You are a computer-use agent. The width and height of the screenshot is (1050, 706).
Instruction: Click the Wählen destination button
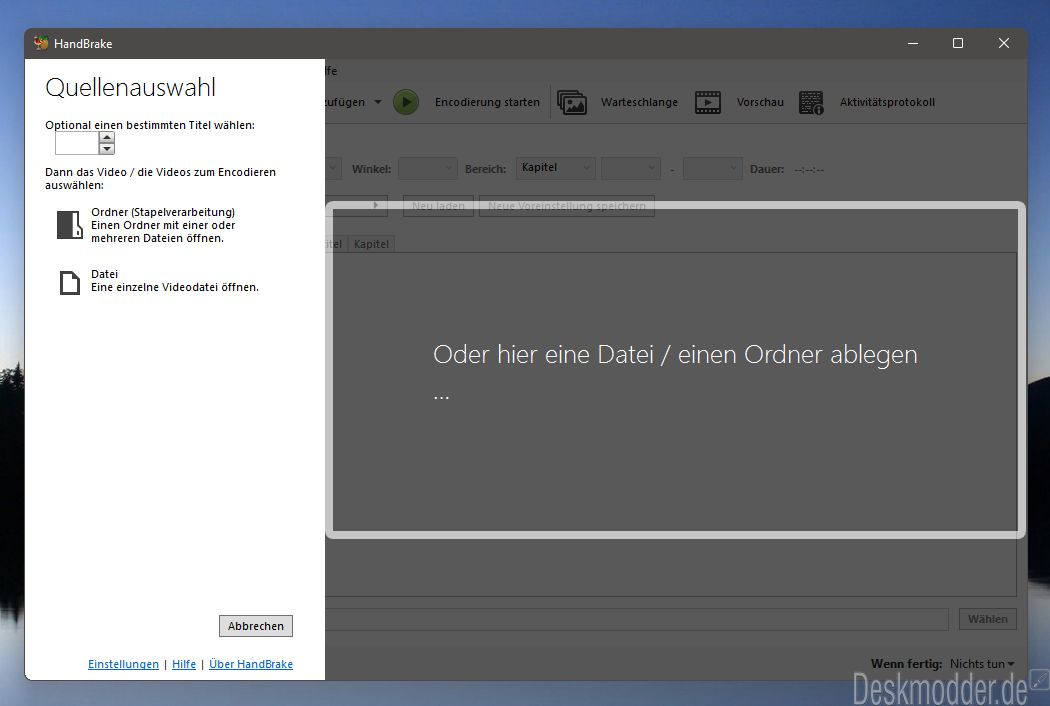click(x=988, y=619)
